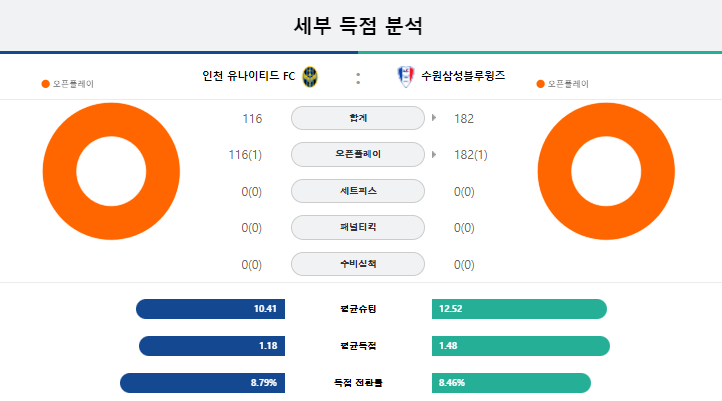Click the blue 8.79% conversion bar
The image size is (722, 401).
[x=203, y=383]
